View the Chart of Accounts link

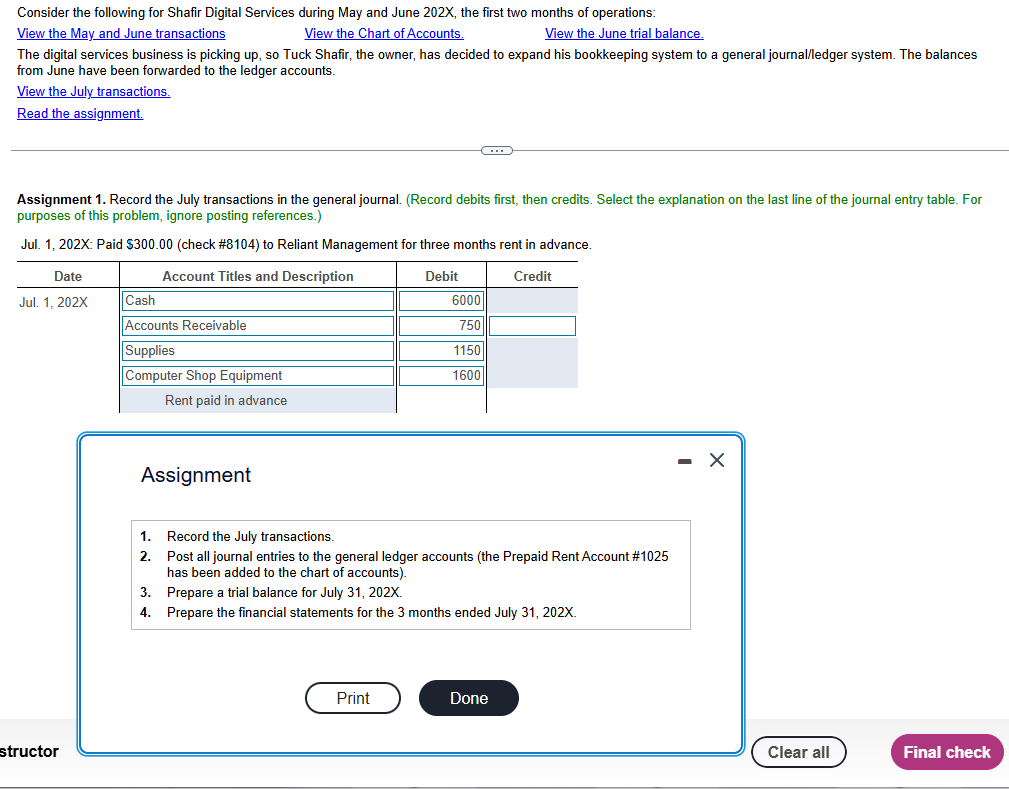384,33
